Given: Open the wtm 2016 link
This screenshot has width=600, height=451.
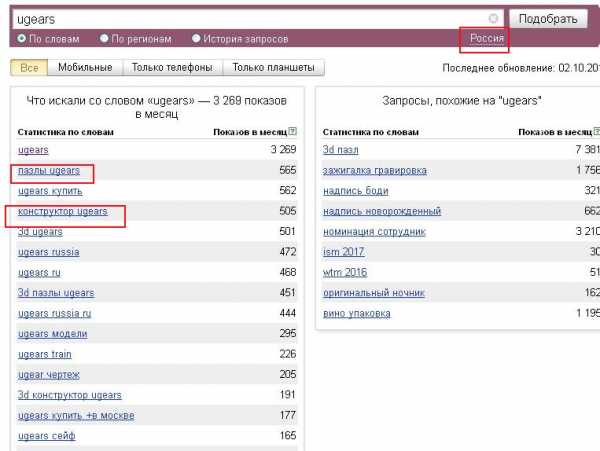Looking at the screenshot, I should (x=345, y=272).
